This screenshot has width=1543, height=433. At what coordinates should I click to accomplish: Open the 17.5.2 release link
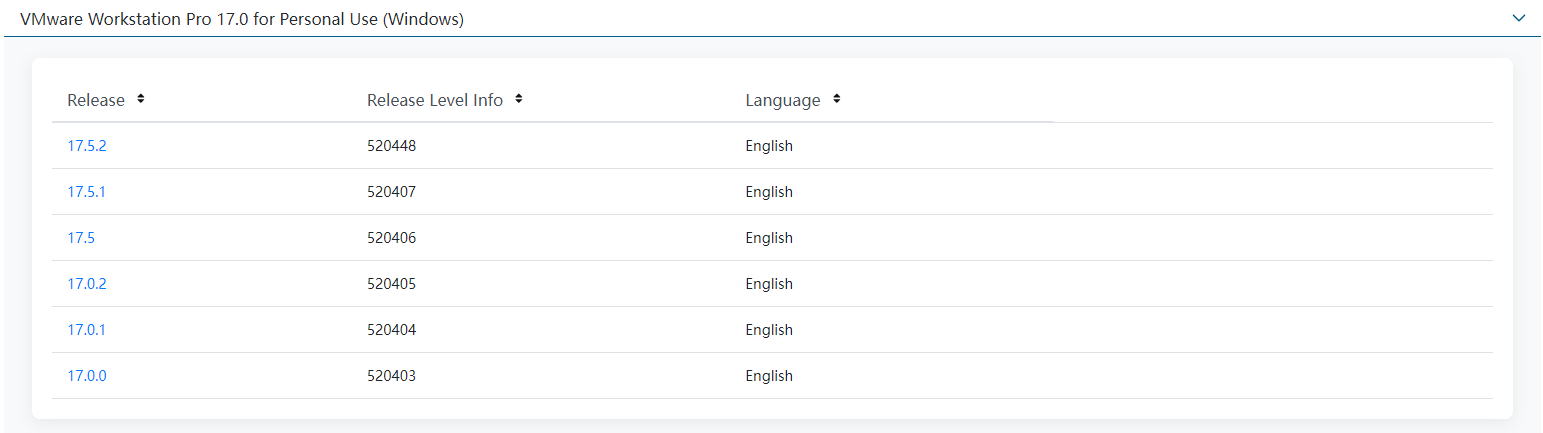pos(87,146)
